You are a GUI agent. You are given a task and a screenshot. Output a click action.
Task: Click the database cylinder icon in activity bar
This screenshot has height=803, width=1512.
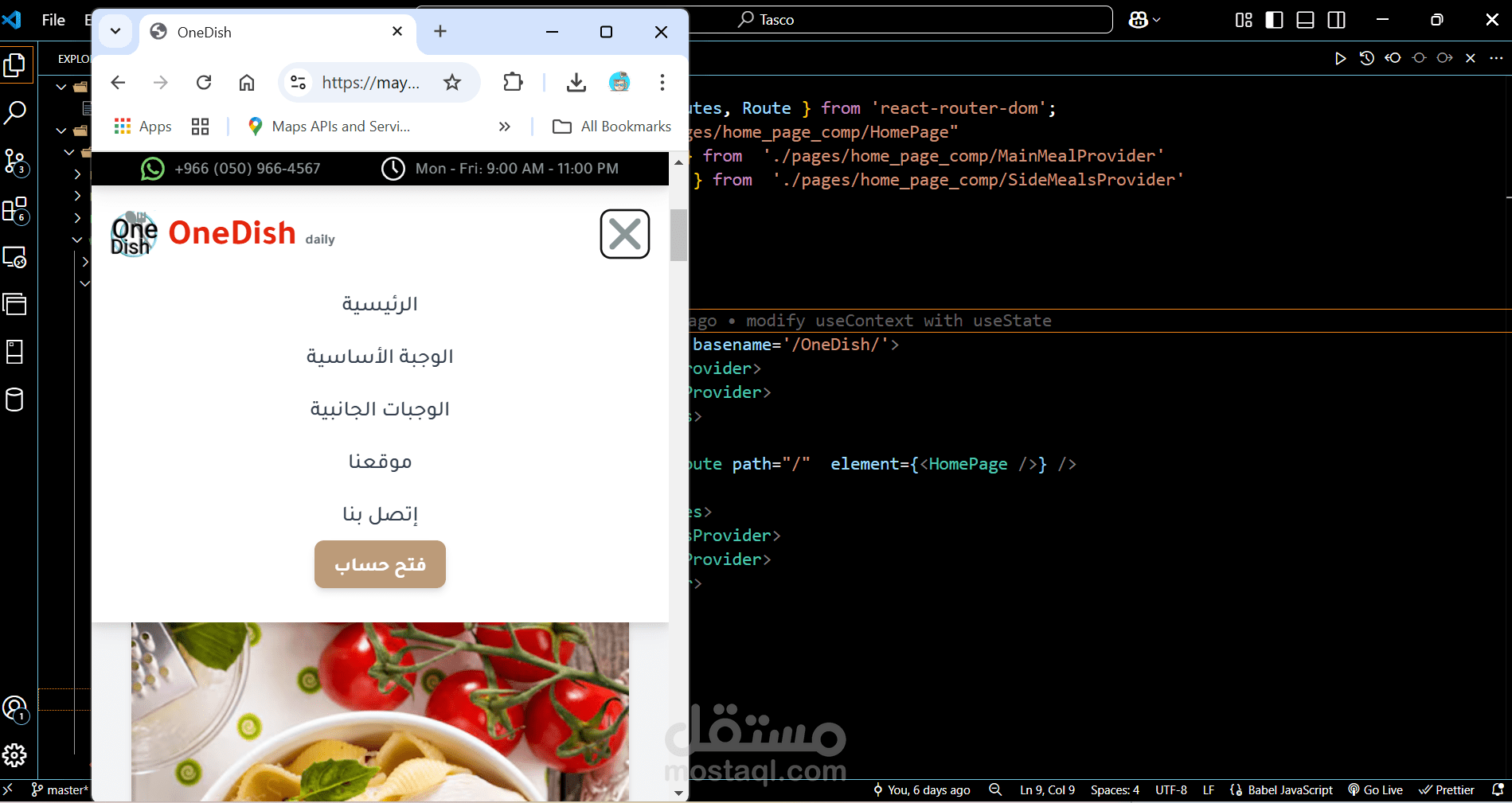point(15,400)
